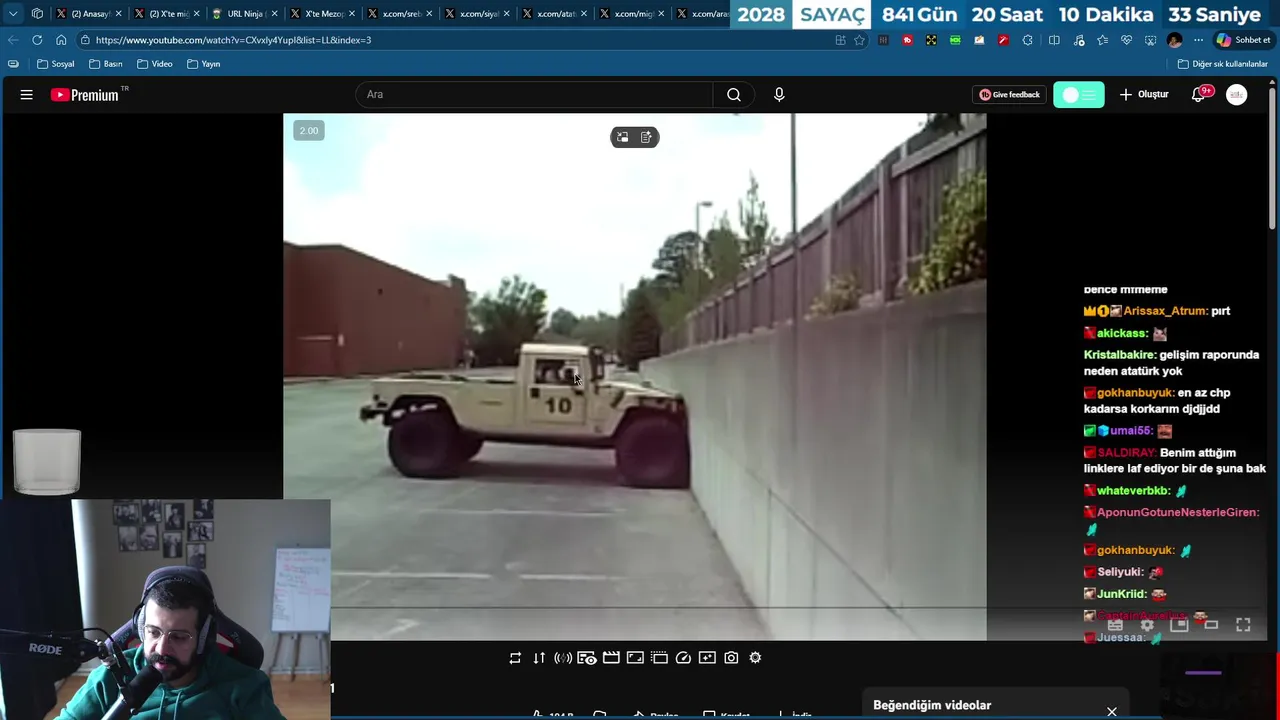The width and height of the screenshot is (1280, 720).
Task: Open the Oluştur create menu
Action: [1143, 95]
